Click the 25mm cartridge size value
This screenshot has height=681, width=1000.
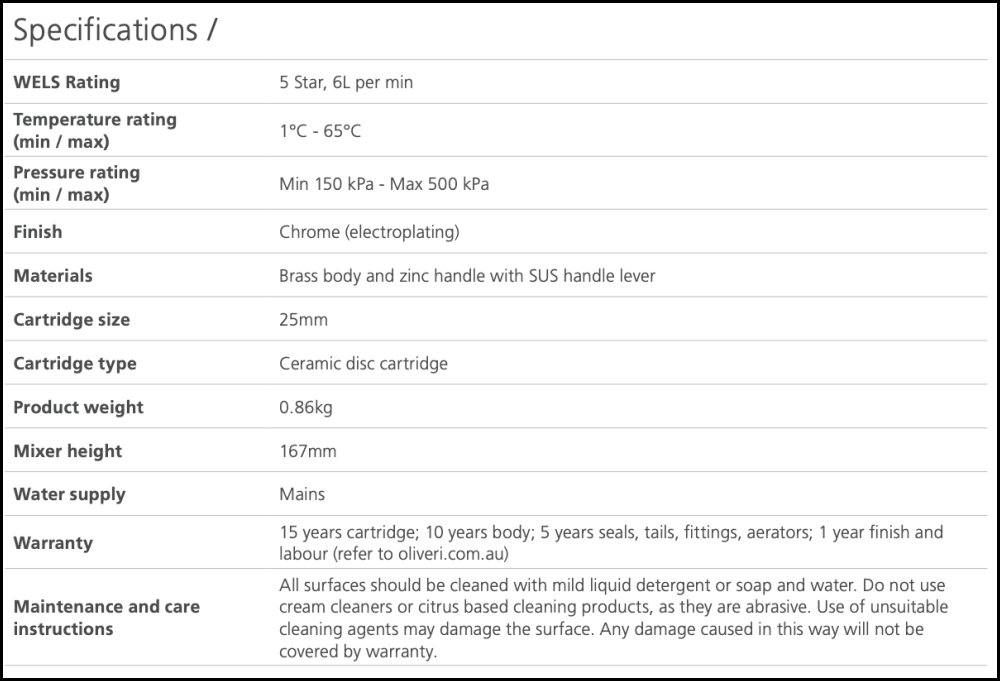click(303, 320)
